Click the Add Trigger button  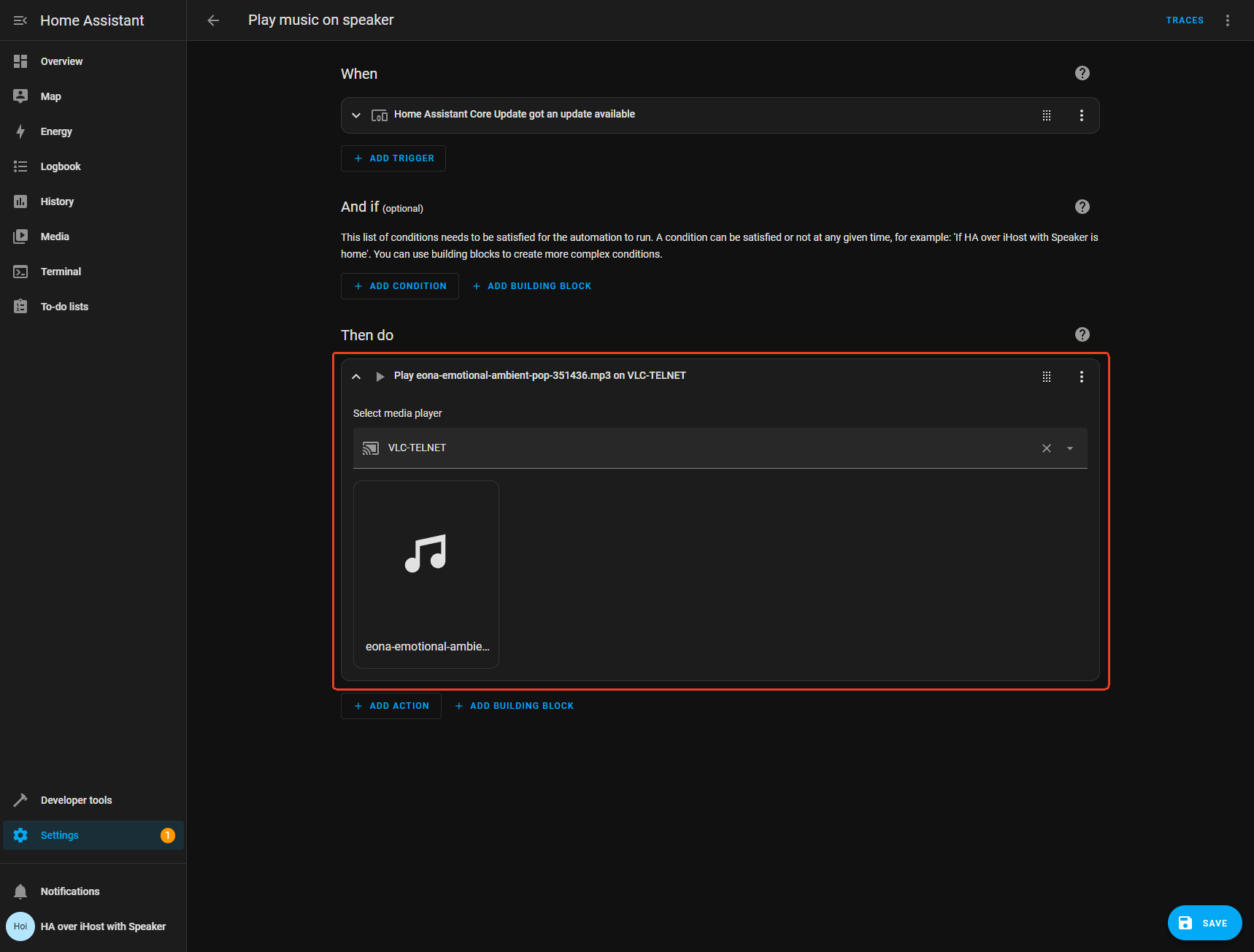pyautogui.click(x=393, y=158)
